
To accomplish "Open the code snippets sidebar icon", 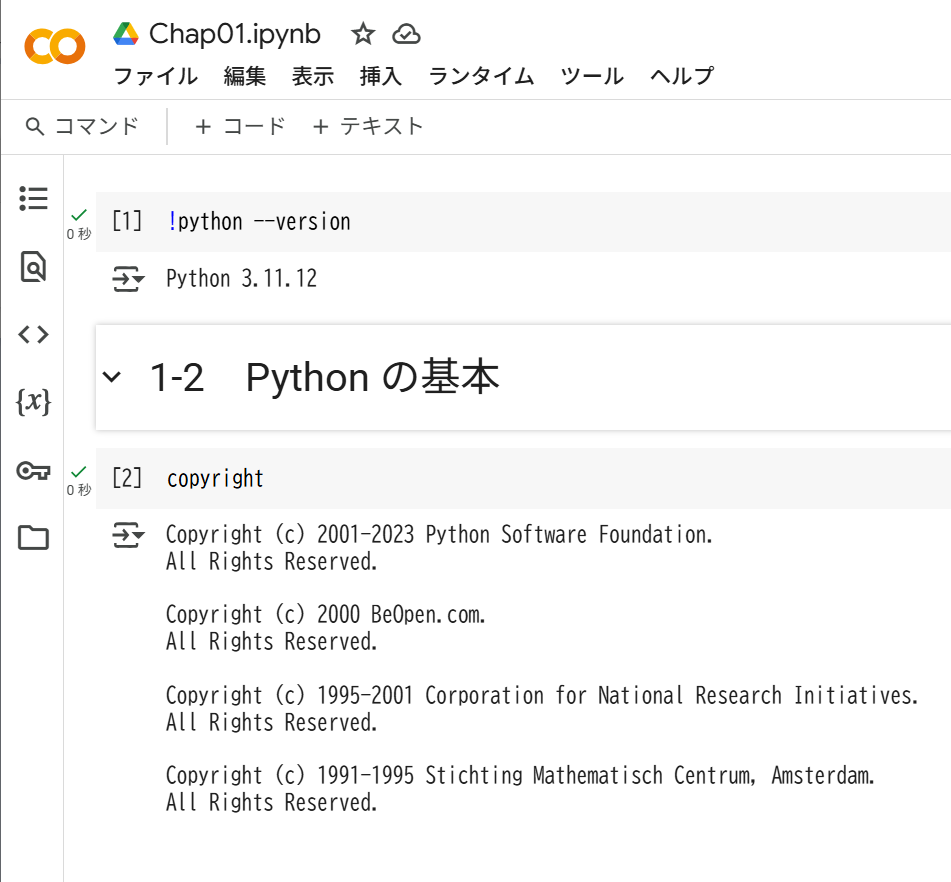I will (33, 334).
